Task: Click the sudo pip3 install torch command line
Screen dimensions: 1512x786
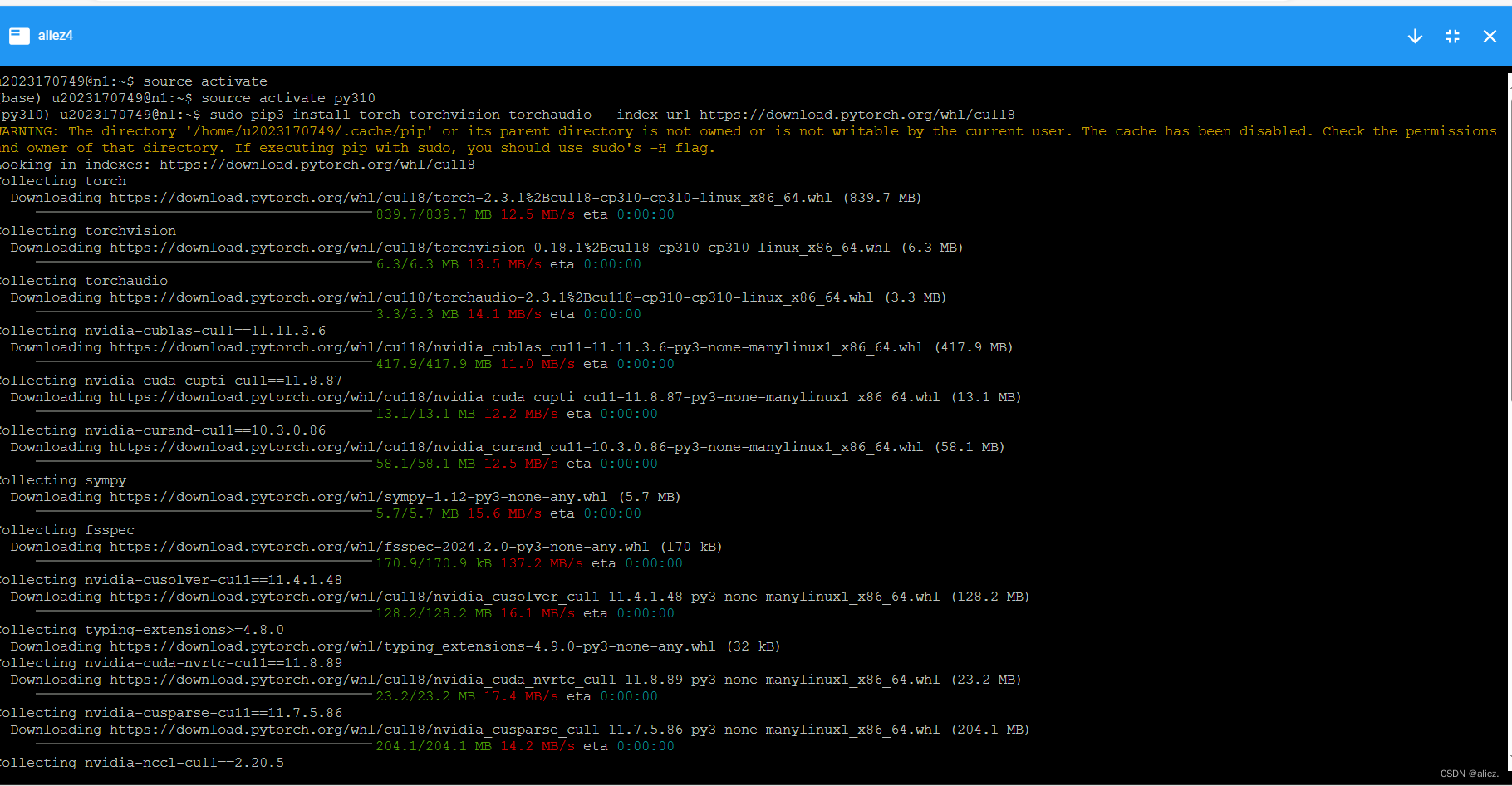Action: [508, 115]
